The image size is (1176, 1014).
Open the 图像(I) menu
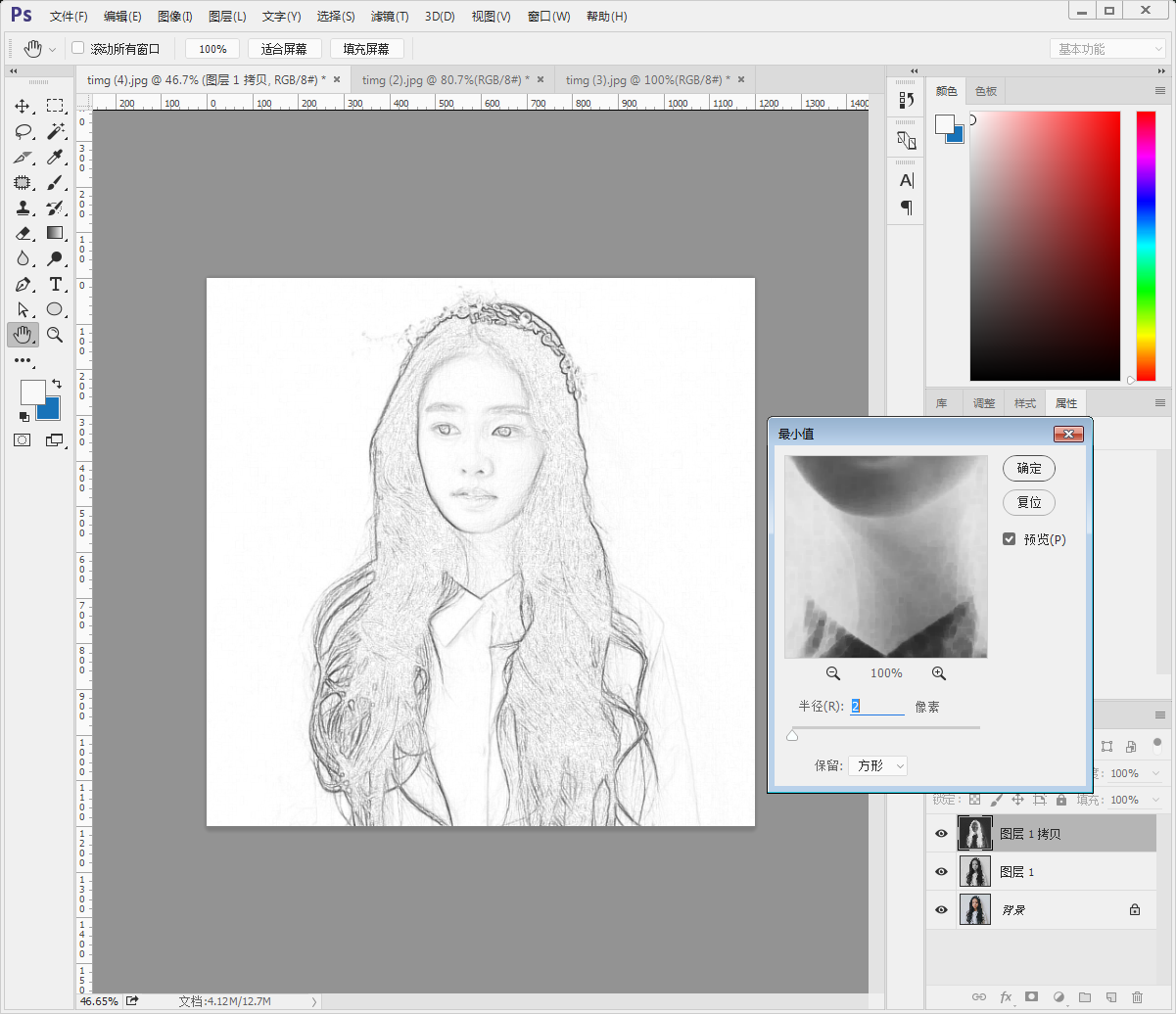point(175,17)
